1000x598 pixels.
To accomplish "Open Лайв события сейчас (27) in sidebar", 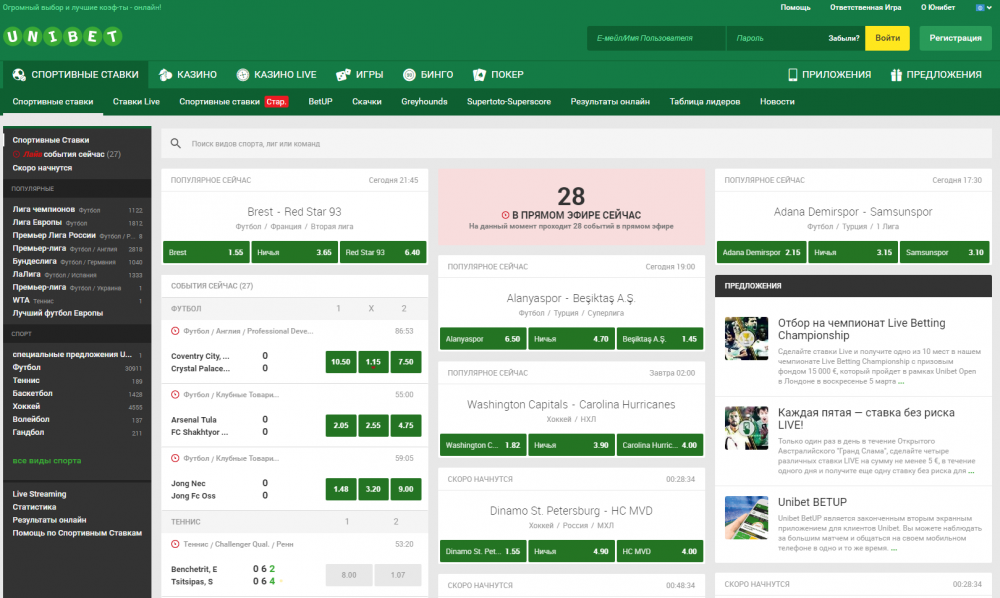I will (66, 154).
